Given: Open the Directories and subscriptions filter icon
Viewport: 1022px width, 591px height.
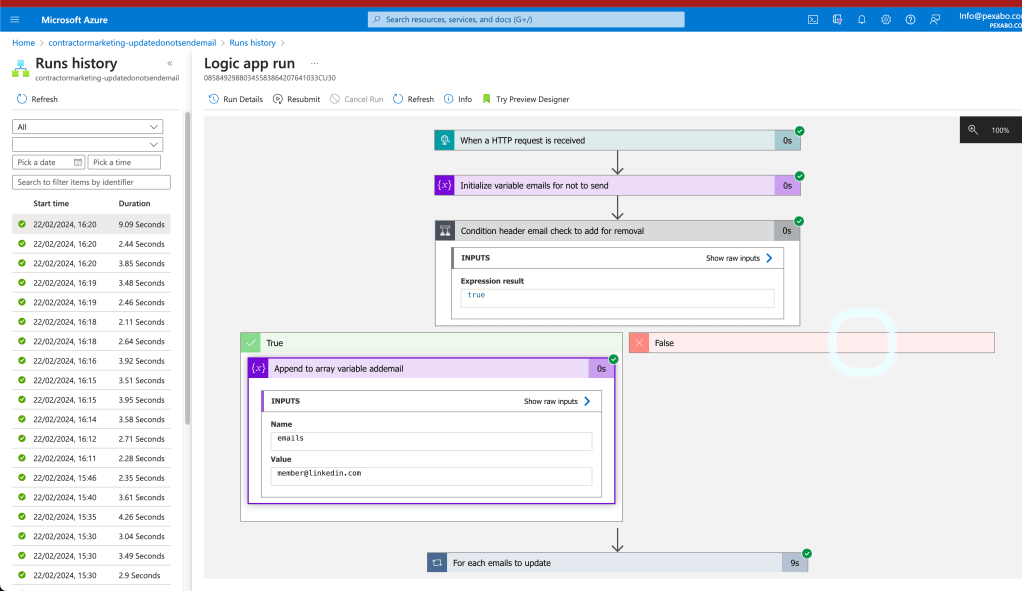Looking at the screenshot, I should (838, 20).
